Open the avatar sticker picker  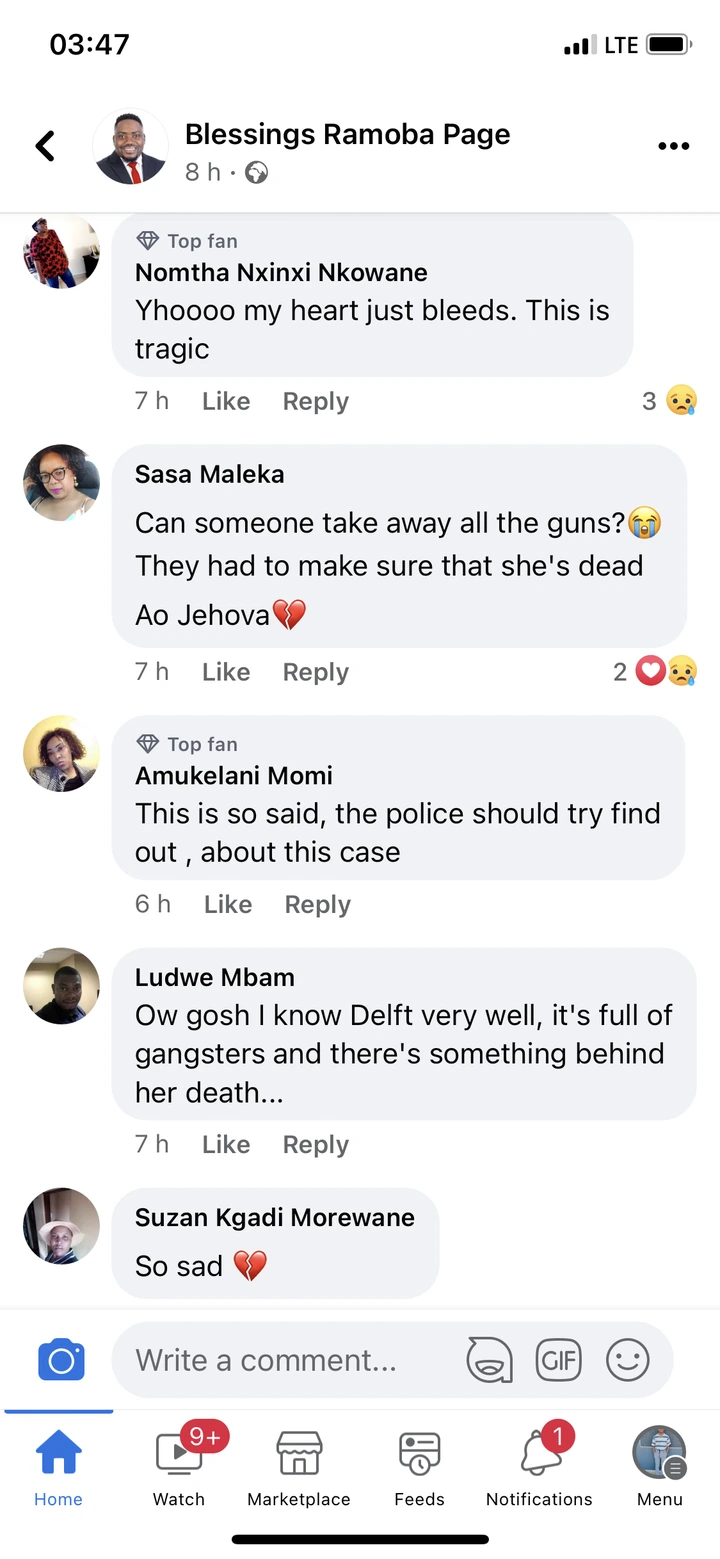(x=489, y=1360)
